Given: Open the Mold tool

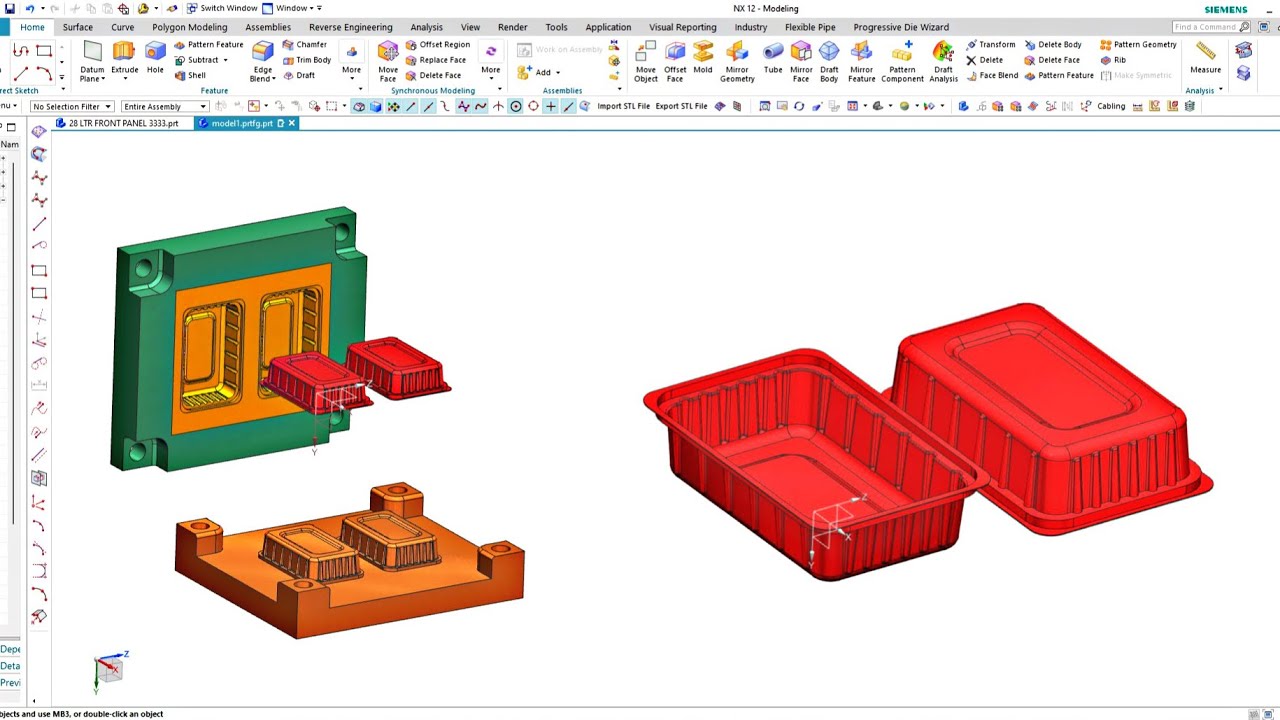Looking at the screenshot, I should (x=703, y=58).
